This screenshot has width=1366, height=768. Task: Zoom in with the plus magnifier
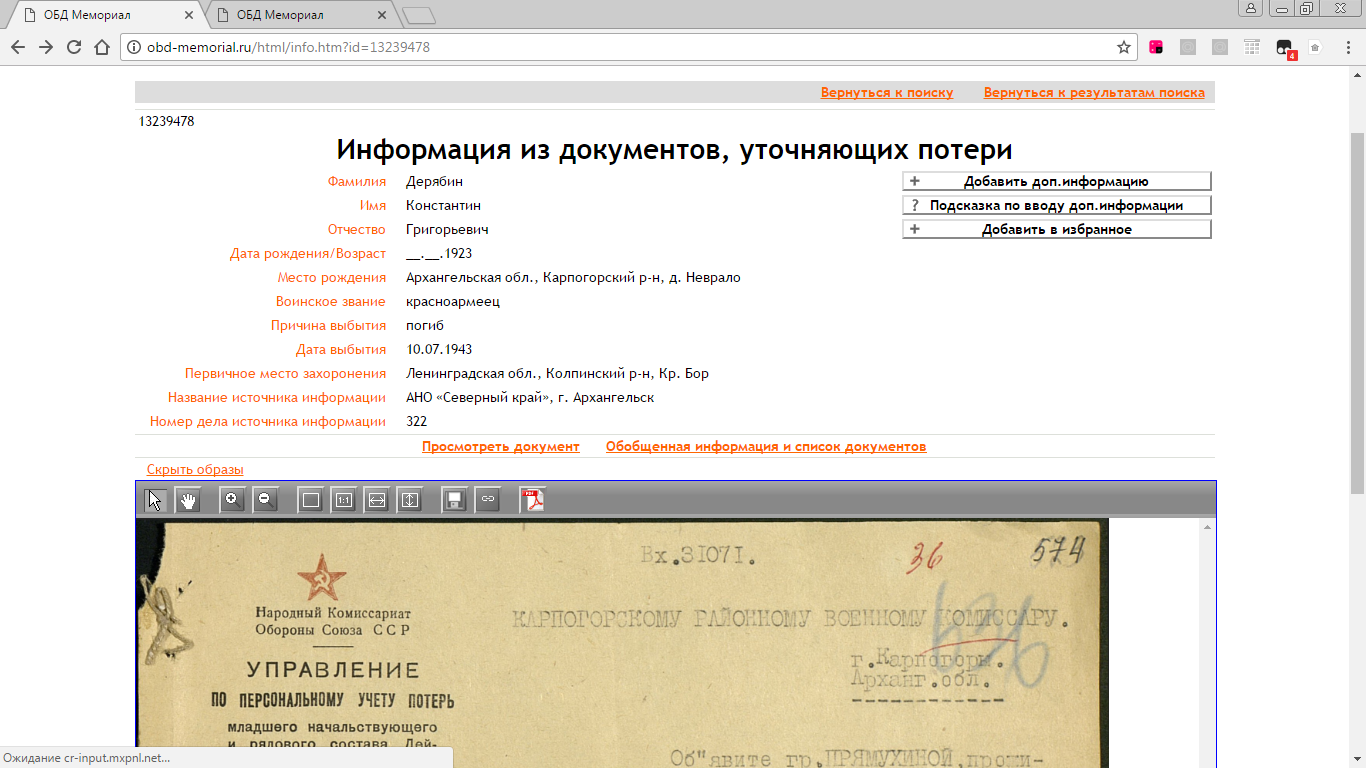coord(232,500)
